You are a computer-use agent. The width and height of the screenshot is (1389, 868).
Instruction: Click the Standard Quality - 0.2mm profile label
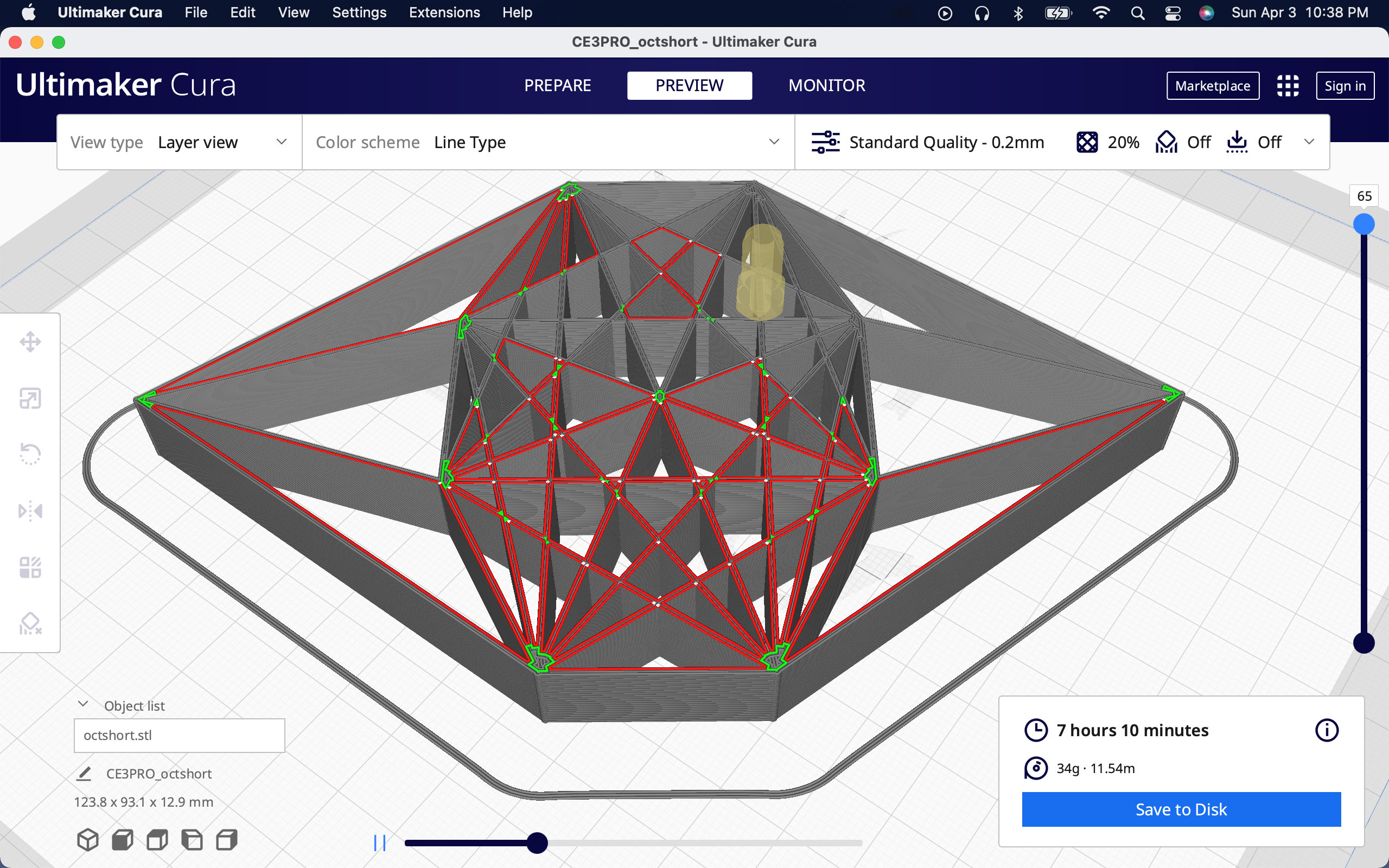click(x=946, y=142)
